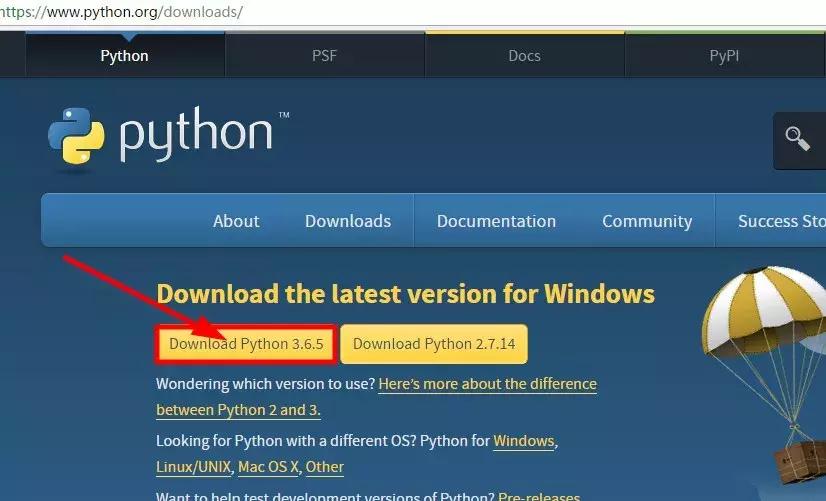Open the About menu
The image size is (826, 501).
pyautogui.click(x=236, y=221)
